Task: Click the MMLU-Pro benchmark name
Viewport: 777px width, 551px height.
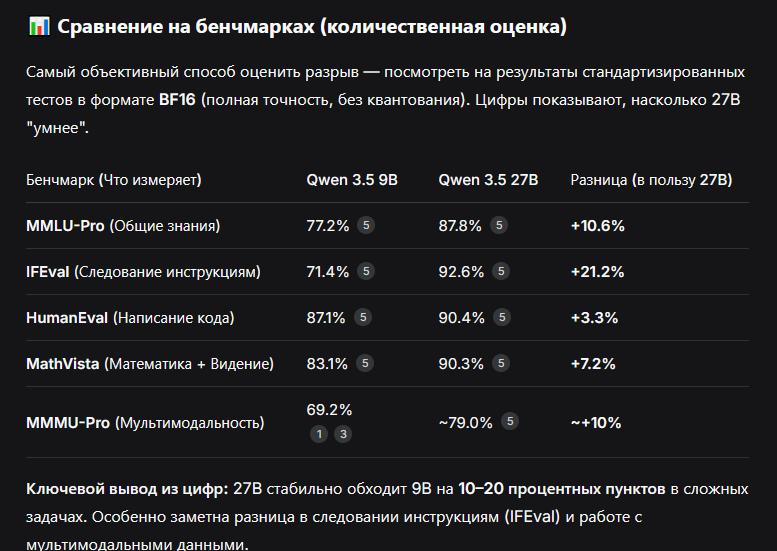Action: click(65, 225)
